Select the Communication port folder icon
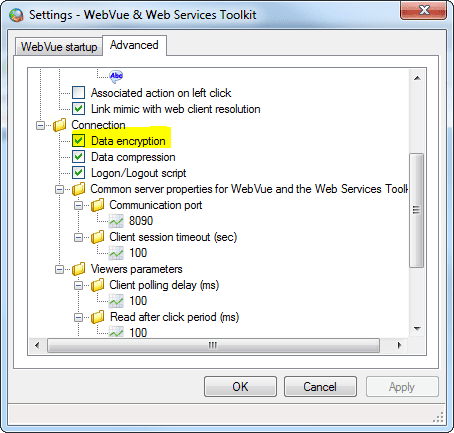This screenshot has width=454, height=433. (98, 205)
